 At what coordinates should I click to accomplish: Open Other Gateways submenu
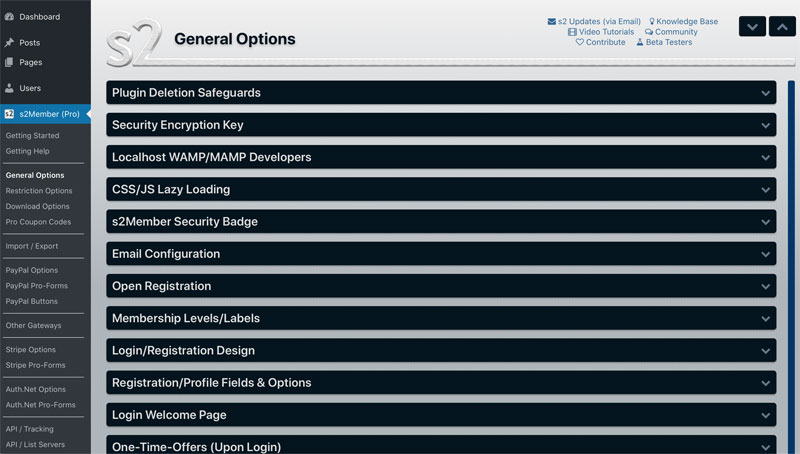point(33,325)
